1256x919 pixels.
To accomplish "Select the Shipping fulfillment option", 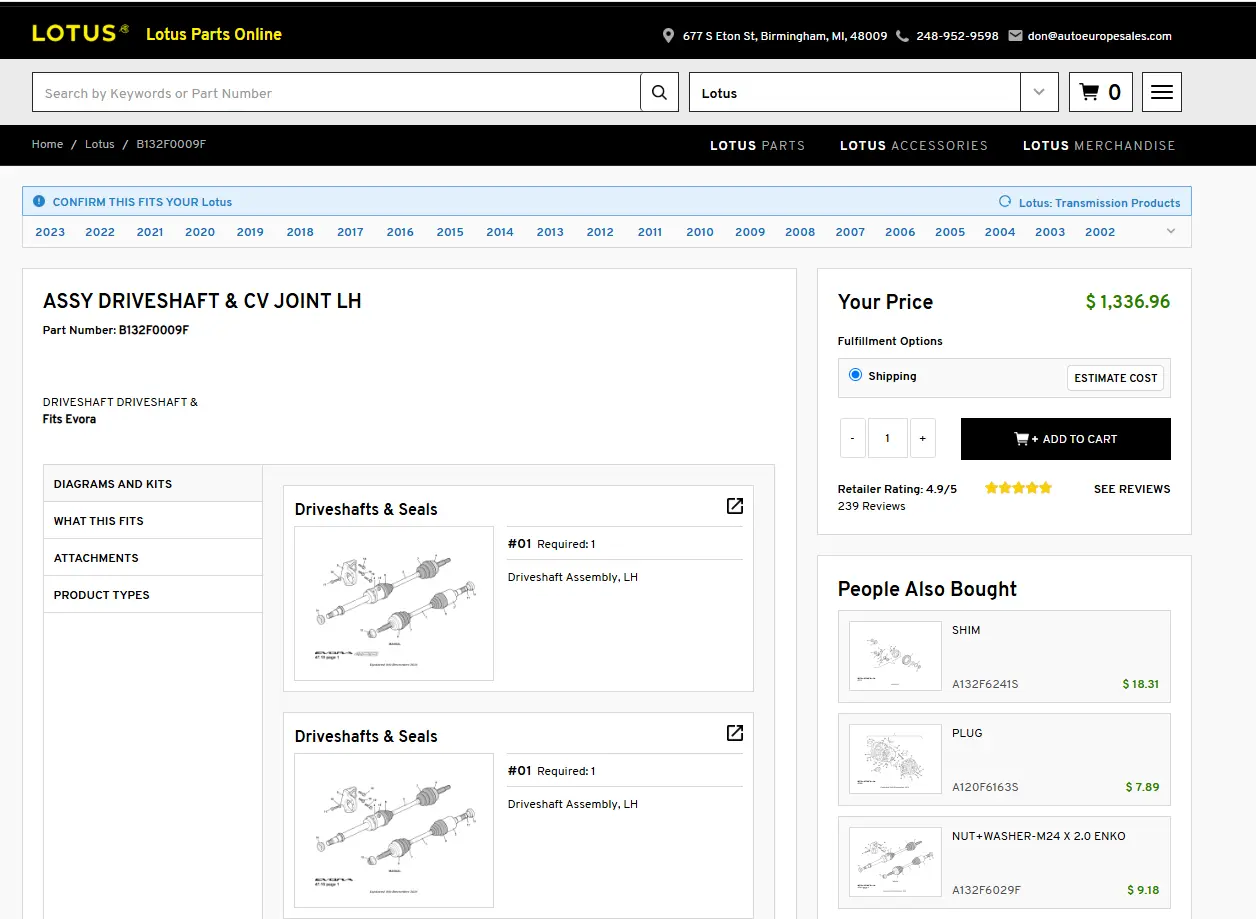I will [x=855, y=375].
